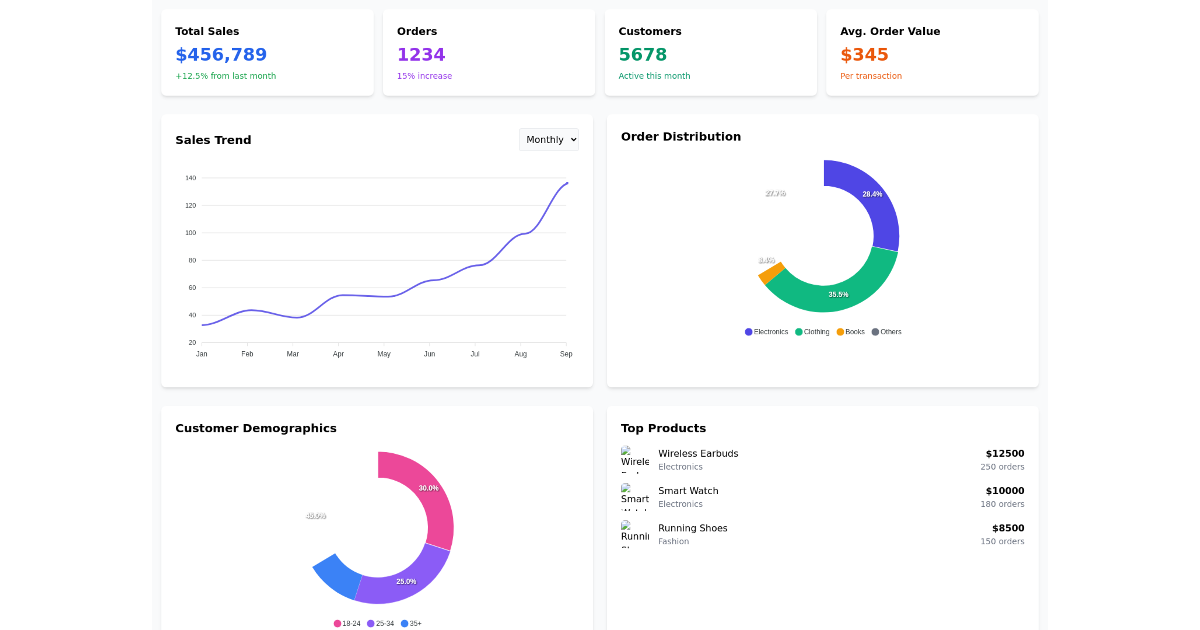
Task: Click the dropdown arrow next to Monthly
Action: 572,139
